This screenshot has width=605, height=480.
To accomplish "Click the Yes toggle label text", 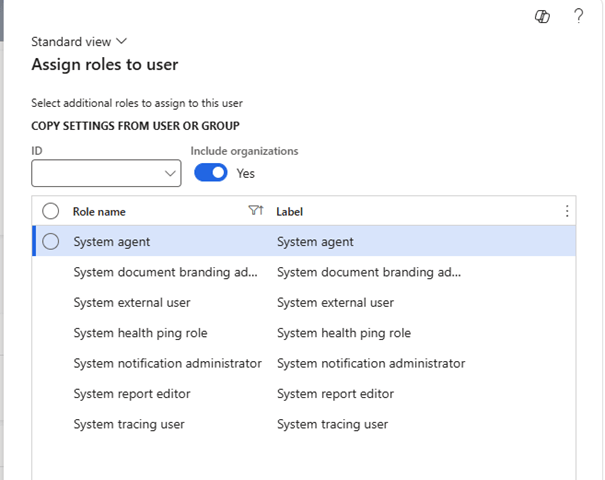I will (x=245, y=174).
